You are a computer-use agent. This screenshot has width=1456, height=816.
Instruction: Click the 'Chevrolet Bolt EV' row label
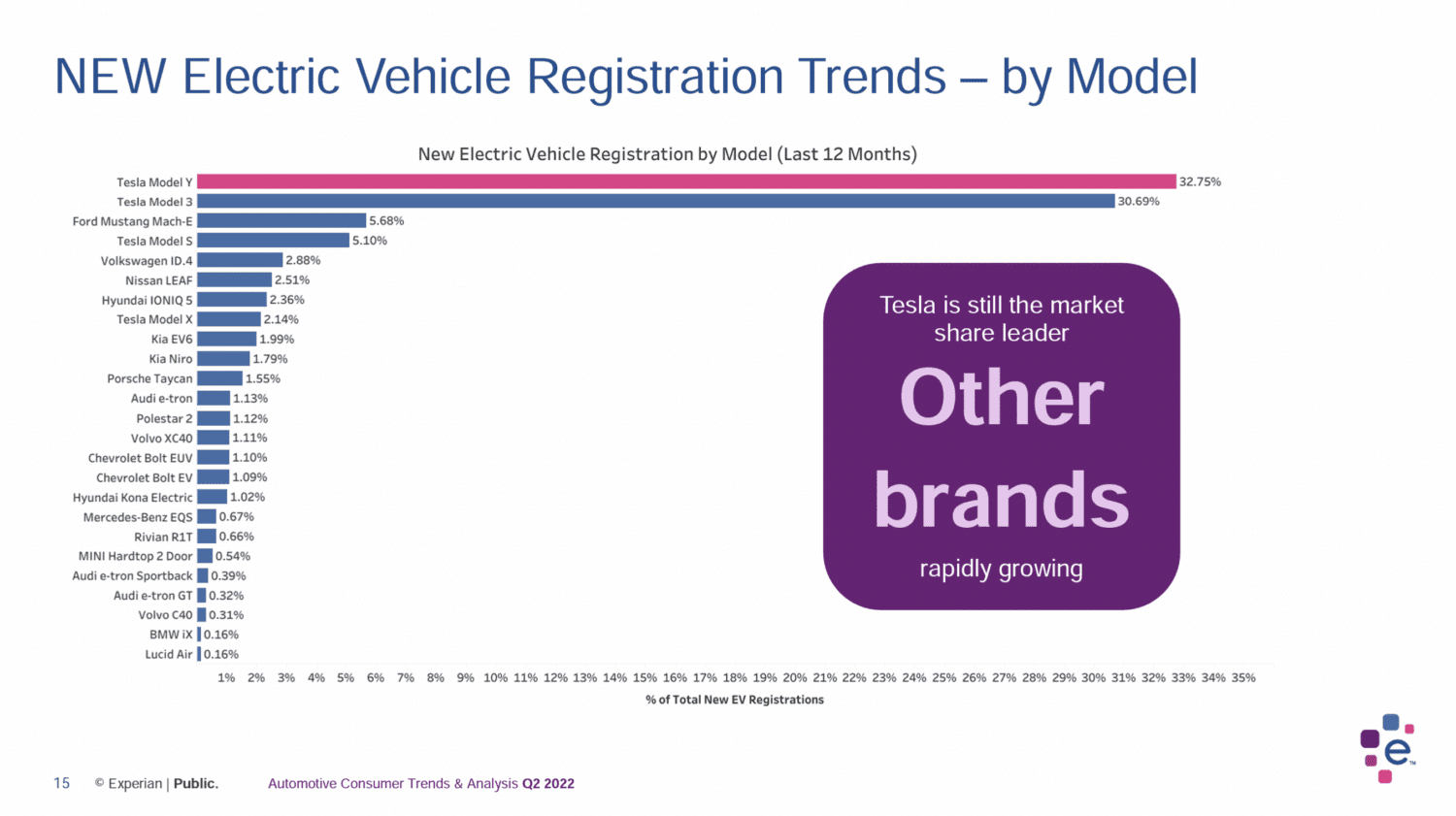145,477
